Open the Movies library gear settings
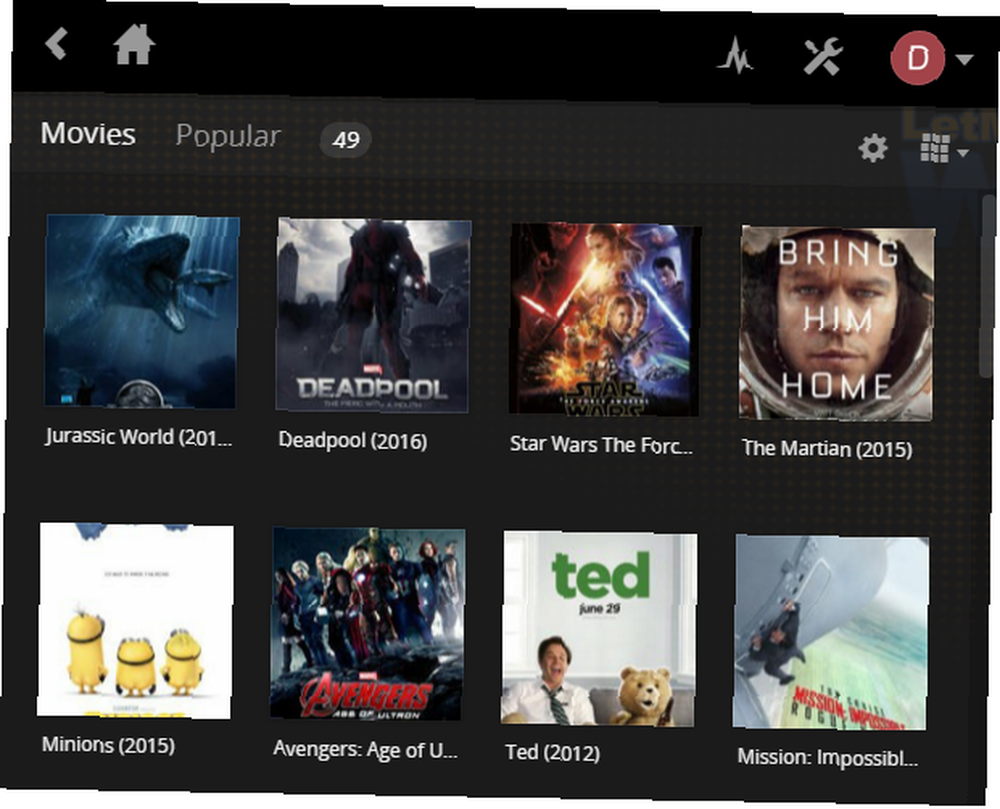 point(872,148)
